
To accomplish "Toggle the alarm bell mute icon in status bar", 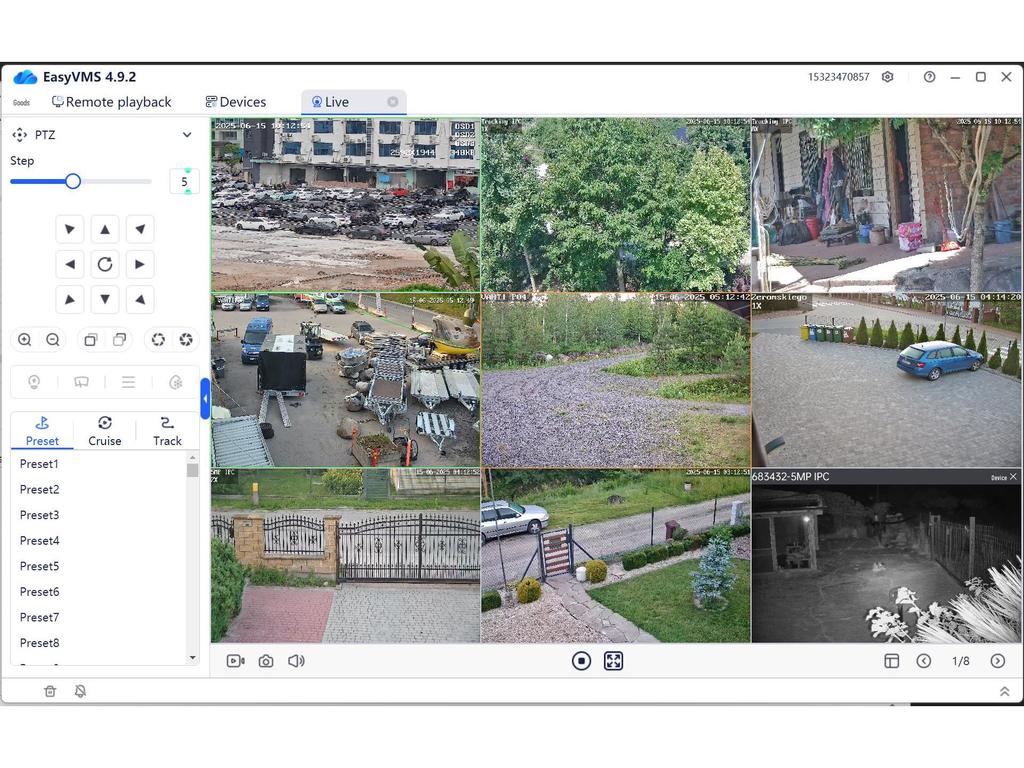I will click(x=80, y=691).
